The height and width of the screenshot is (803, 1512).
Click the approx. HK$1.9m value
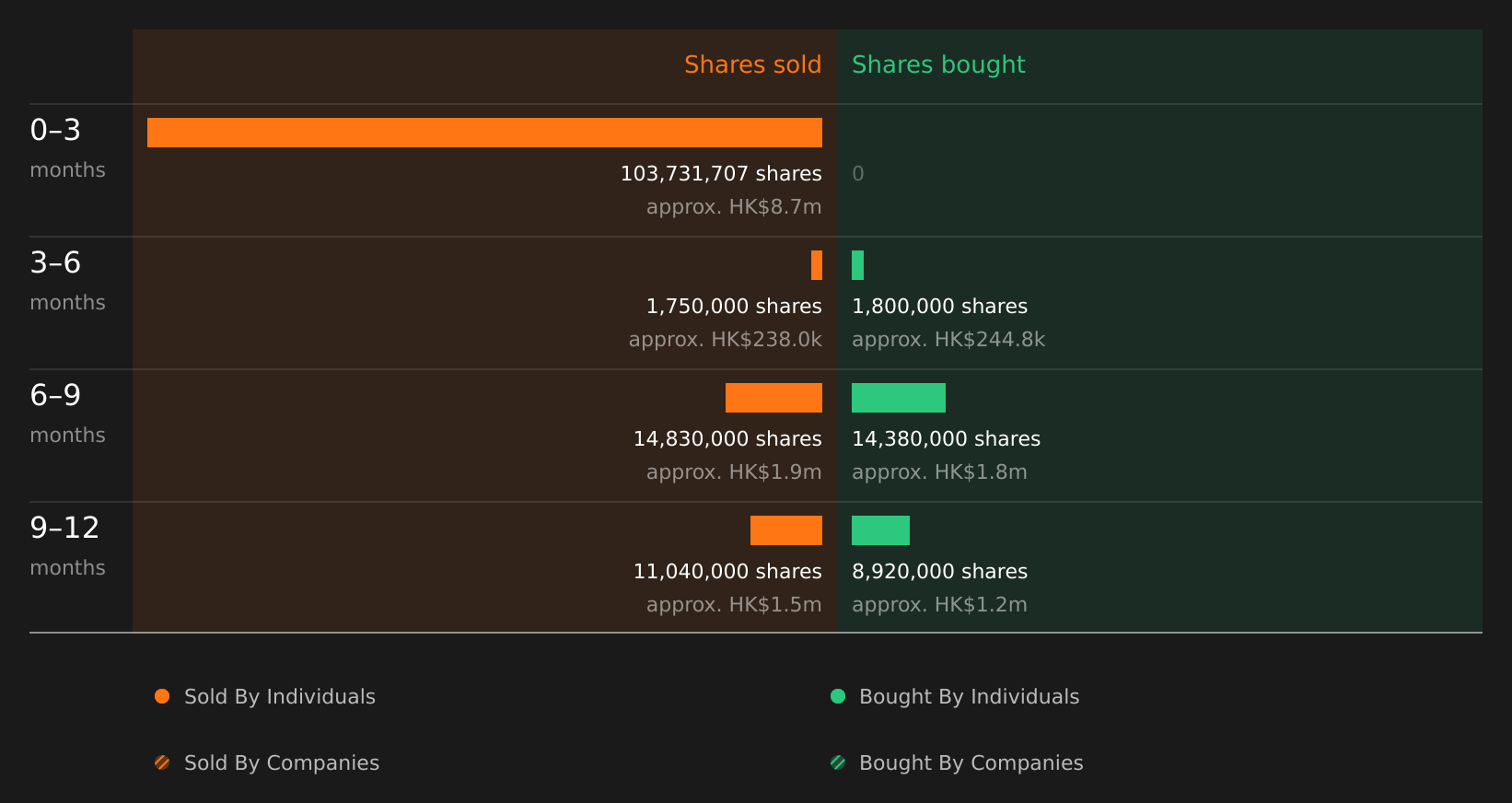tap(734, 472)
